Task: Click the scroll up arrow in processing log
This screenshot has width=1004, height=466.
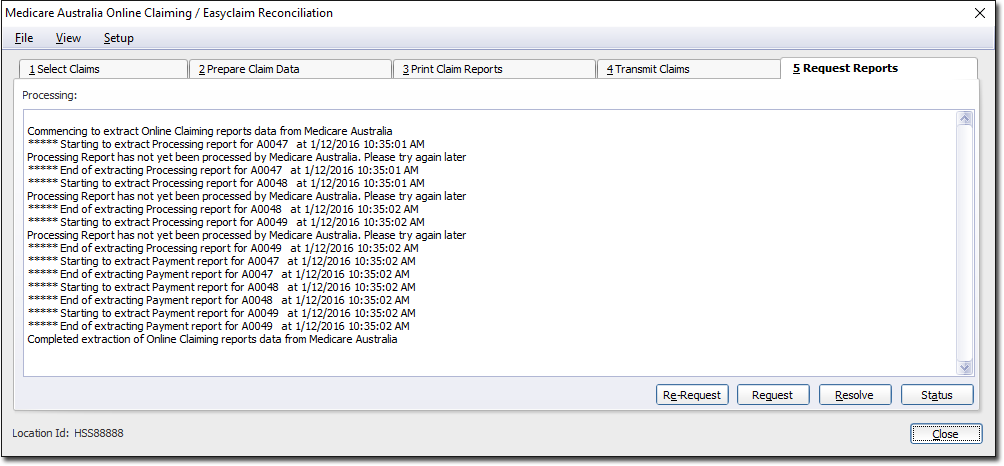Action: [x=965, y=118]
